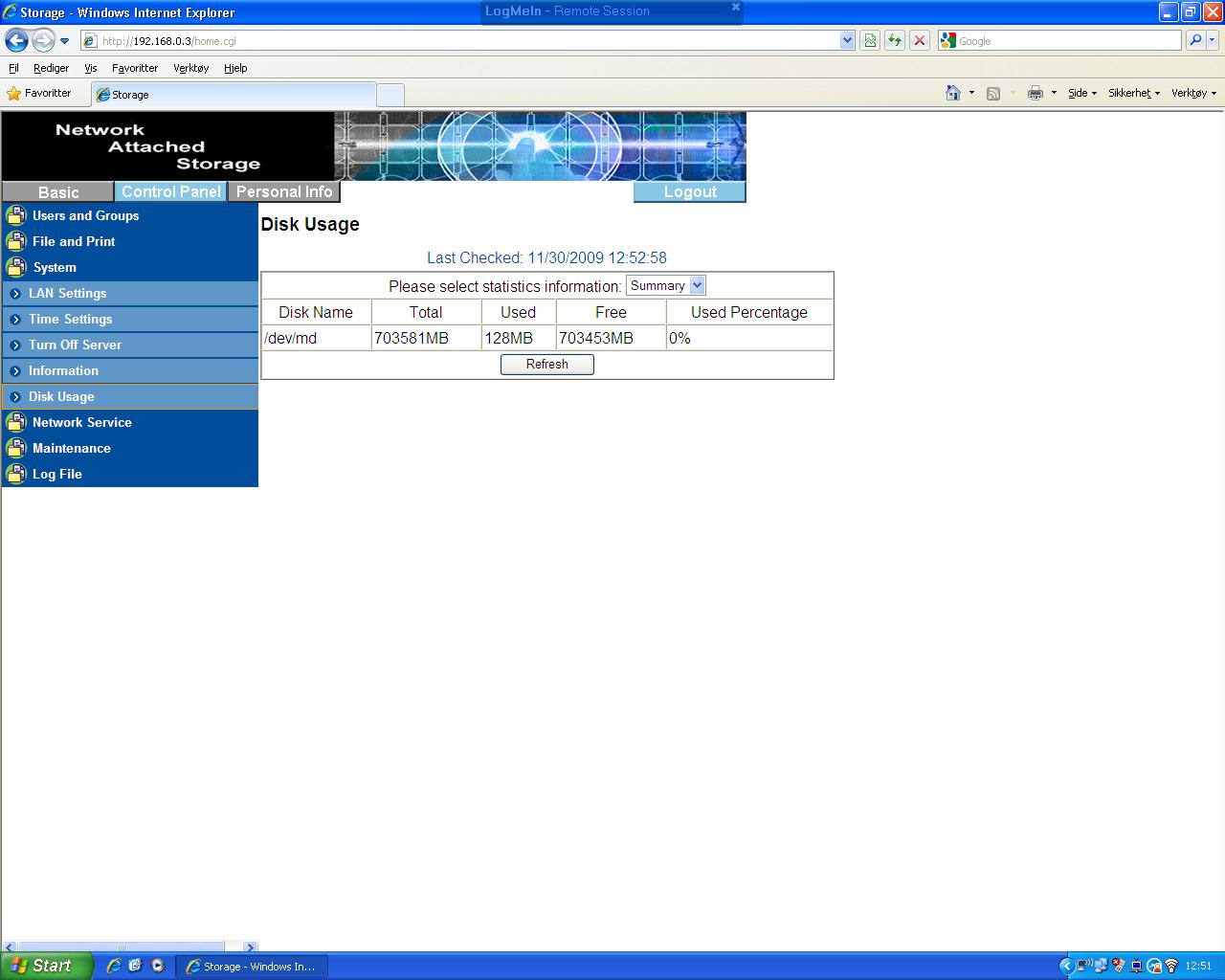The image size is (1225, 980).
Task: Click the 703453MB free value
Action: click(x=596, y=338)
